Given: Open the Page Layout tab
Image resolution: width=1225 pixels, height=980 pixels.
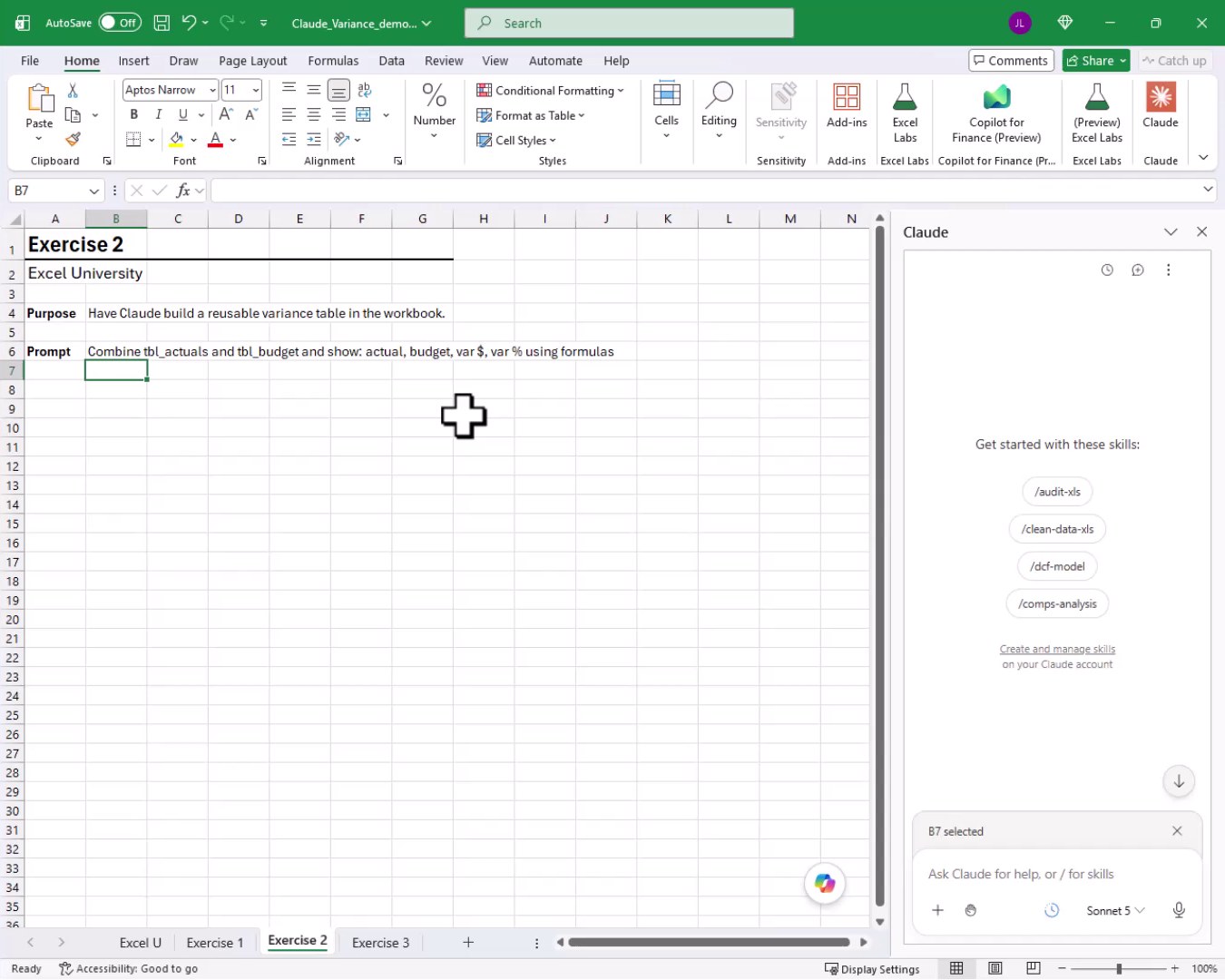Looking at the screenshot, I should 252,61.
